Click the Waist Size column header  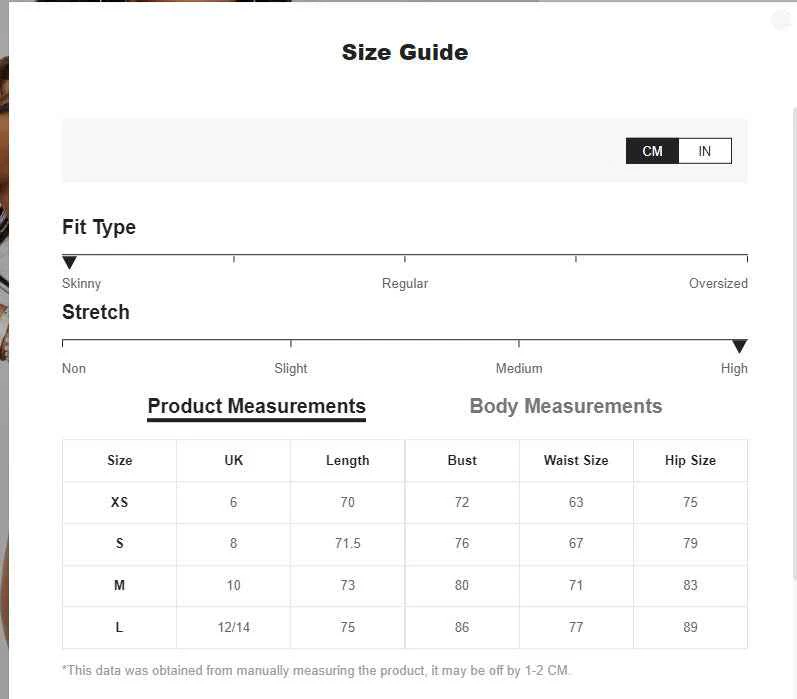point(576,461)
